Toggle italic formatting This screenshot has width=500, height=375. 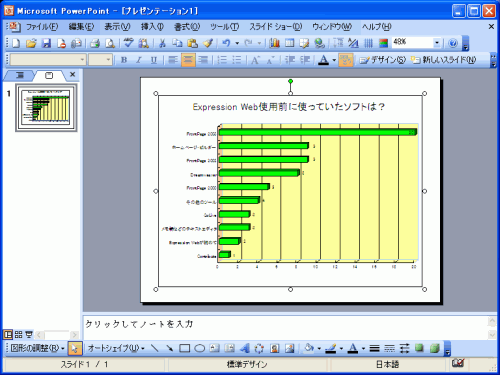pyautogui.click(x=139, y=60)
